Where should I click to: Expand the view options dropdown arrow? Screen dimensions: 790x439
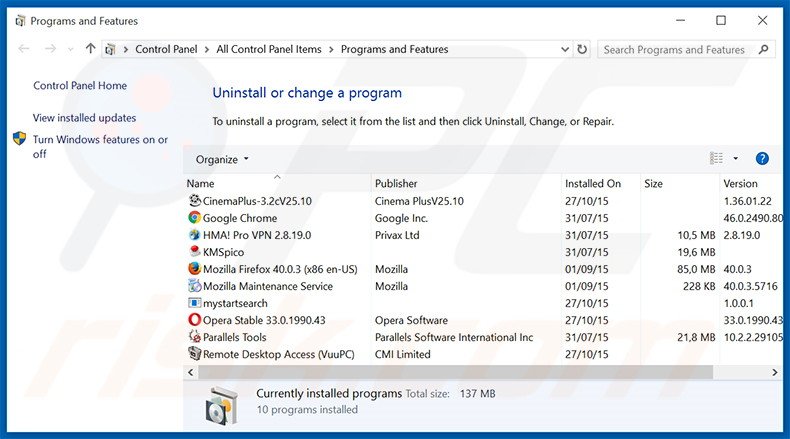click(x=736, y=159)
